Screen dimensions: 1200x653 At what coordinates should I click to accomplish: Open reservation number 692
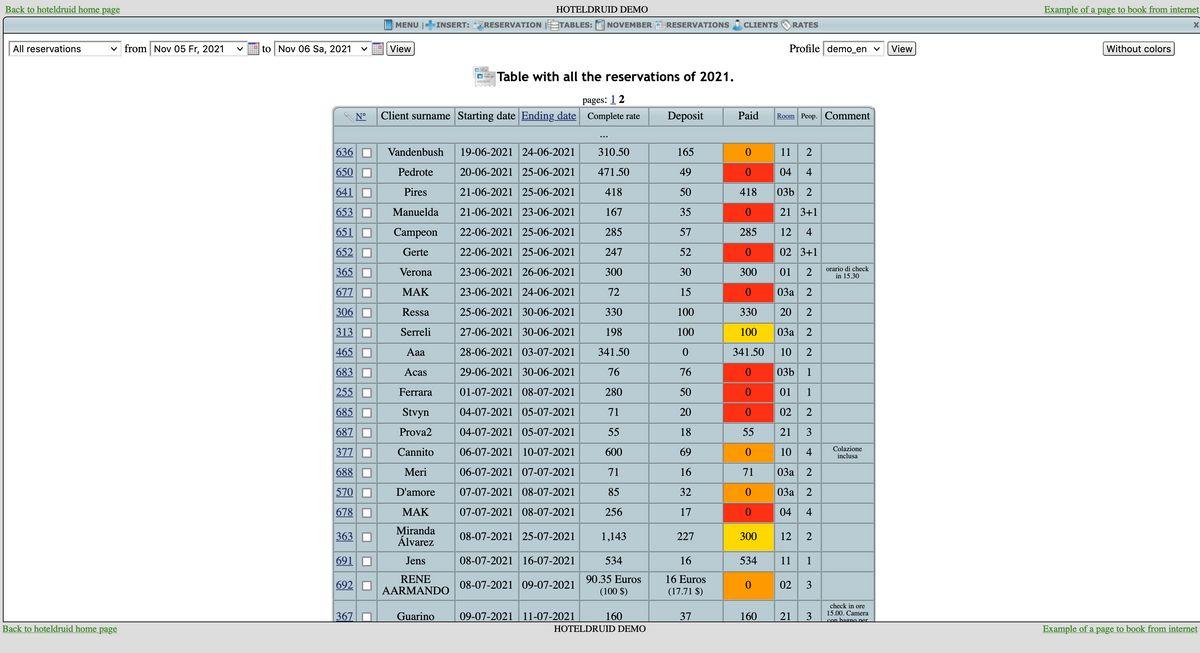[344, 585]
